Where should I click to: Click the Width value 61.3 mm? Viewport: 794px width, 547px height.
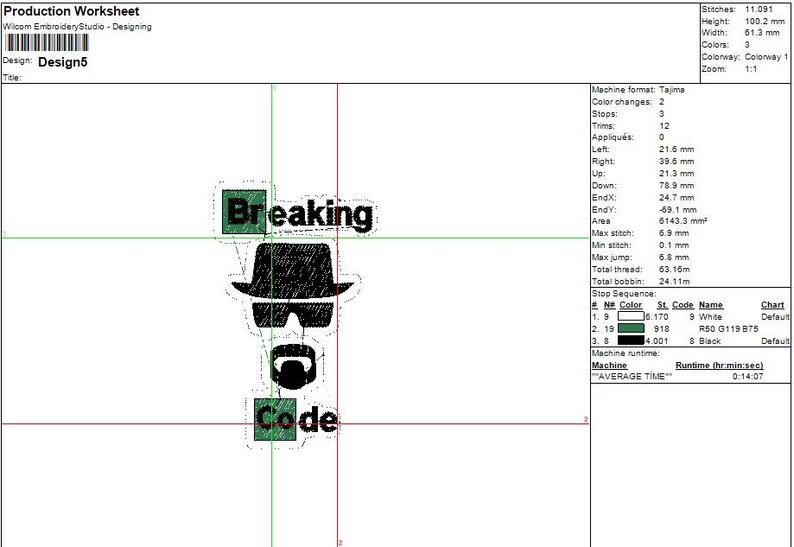pyautogui.click(x=762, y=33)
